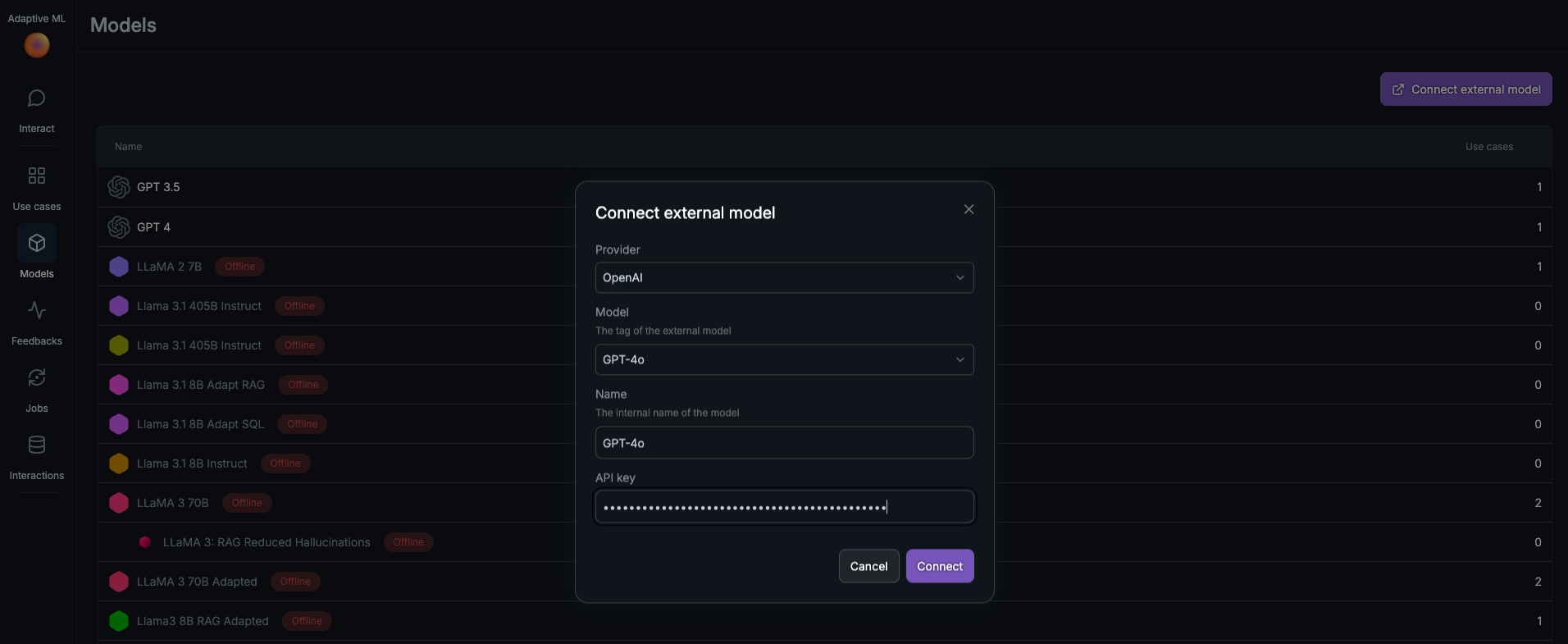Select LLaMA 3: RAG Reduced Hallucinations name
Viewport: 1568px width, 644px height.
267,542
